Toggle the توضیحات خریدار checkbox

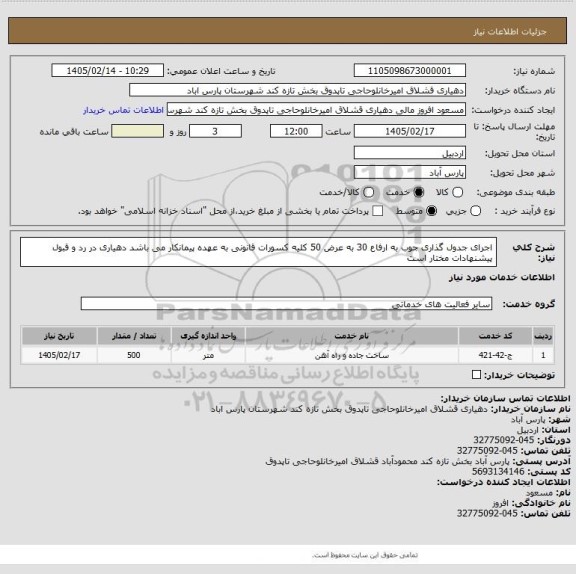click(x=476, y=375)
